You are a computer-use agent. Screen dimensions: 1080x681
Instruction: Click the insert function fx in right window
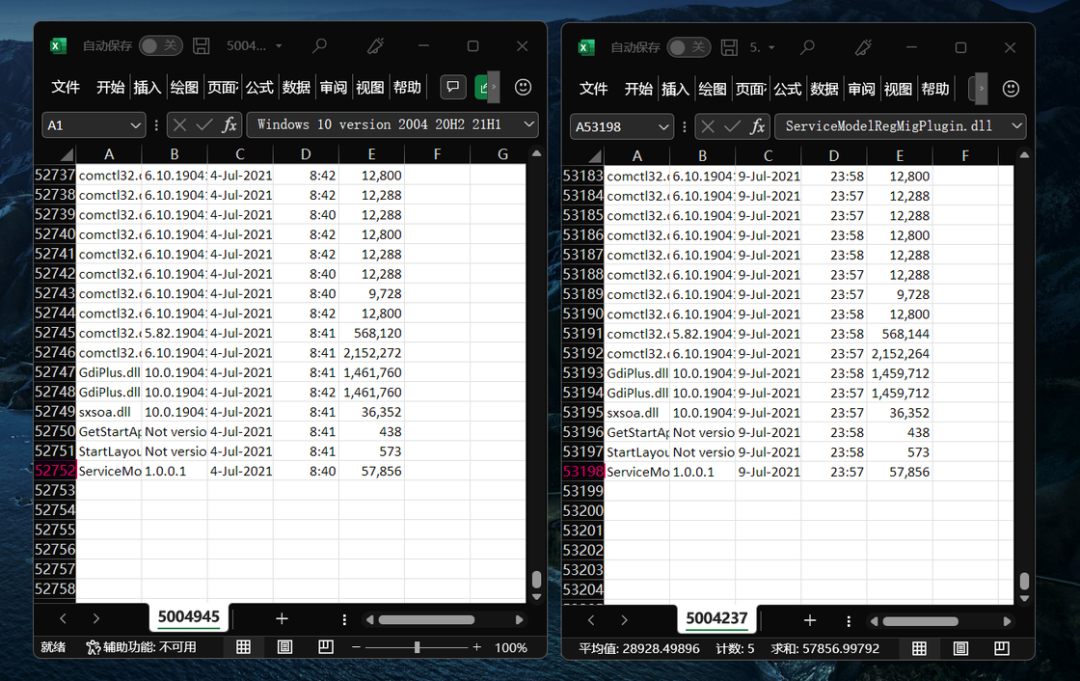point(758,126)
